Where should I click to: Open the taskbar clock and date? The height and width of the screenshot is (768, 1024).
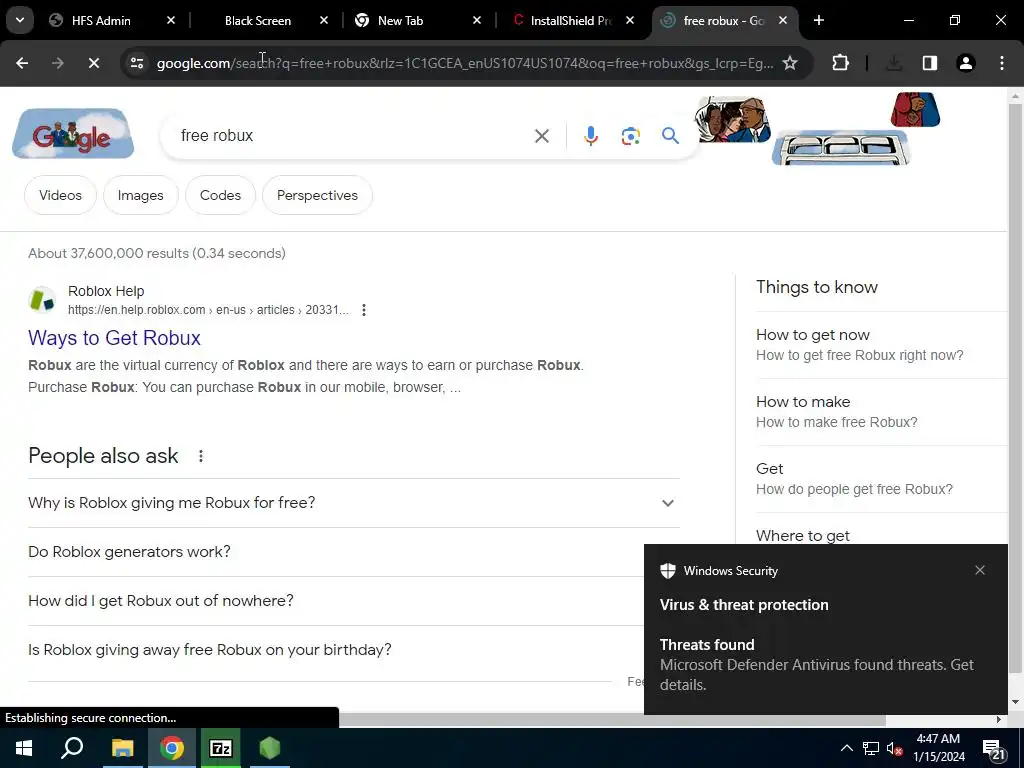click(938, 748)
